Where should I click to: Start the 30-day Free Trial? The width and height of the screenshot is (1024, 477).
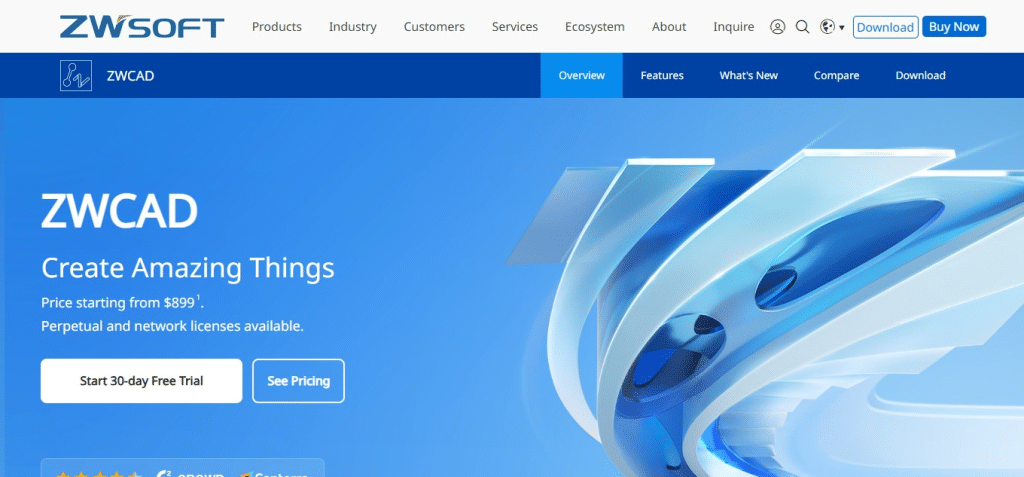pos(141,381)
